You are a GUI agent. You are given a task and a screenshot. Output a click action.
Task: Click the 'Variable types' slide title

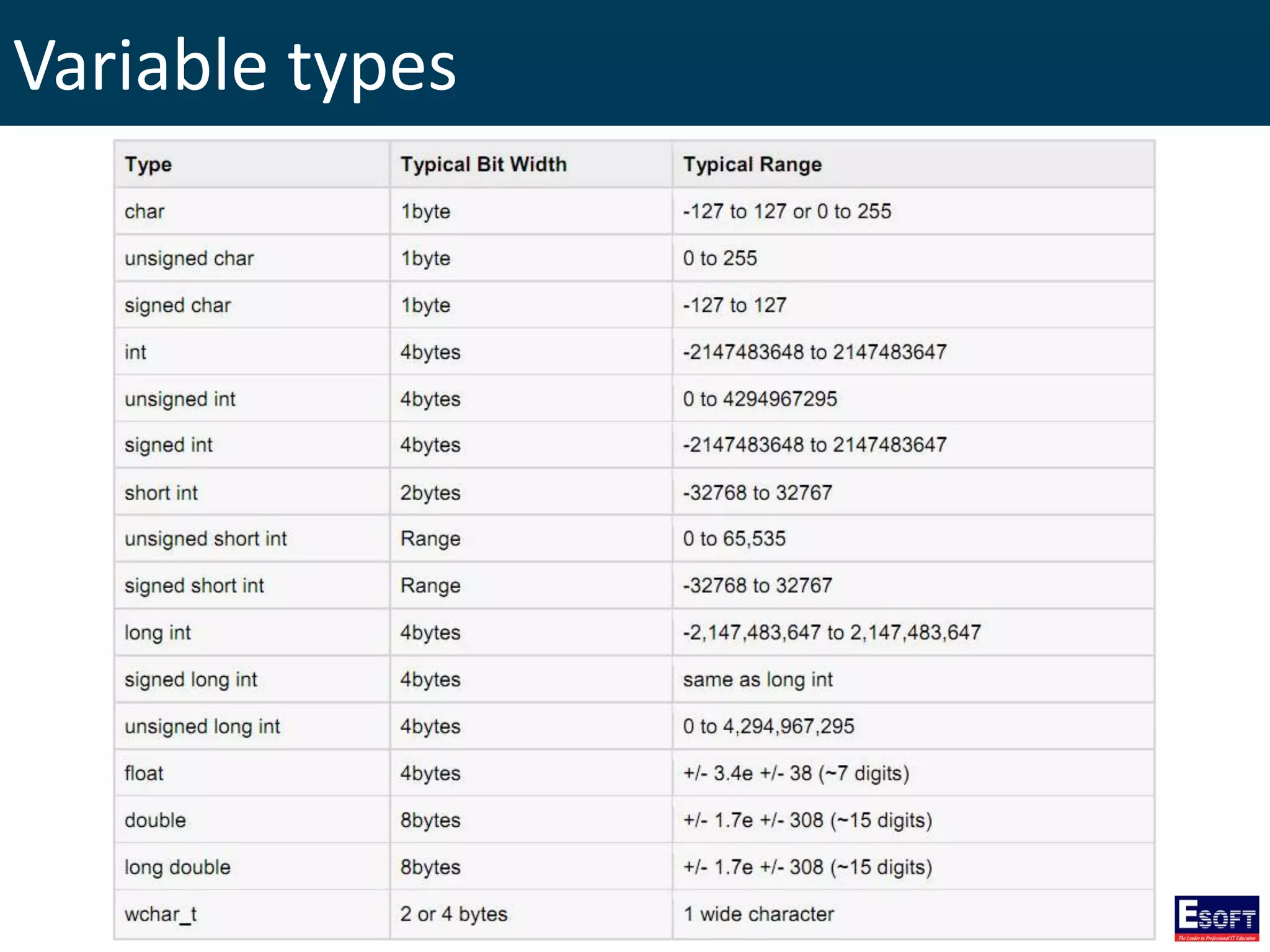click(236, 66)
